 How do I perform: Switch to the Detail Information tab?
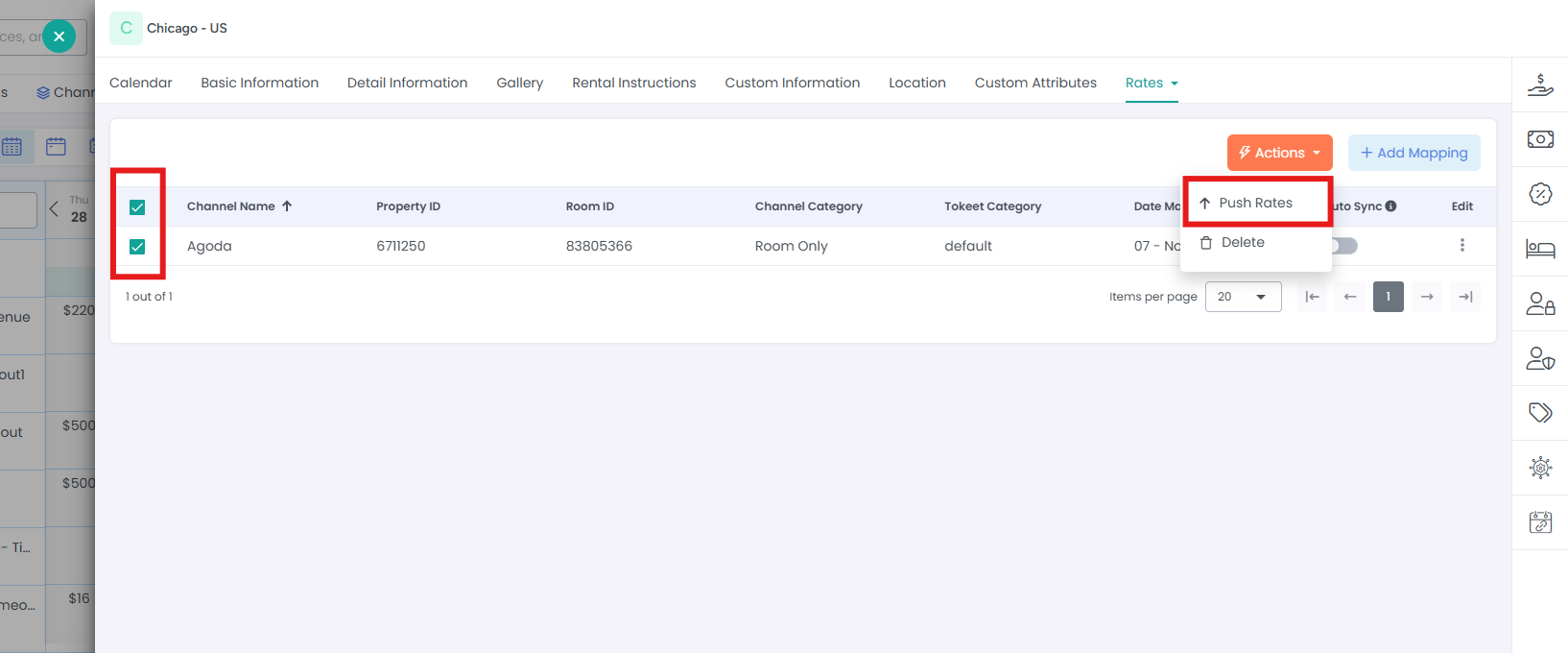407,83
